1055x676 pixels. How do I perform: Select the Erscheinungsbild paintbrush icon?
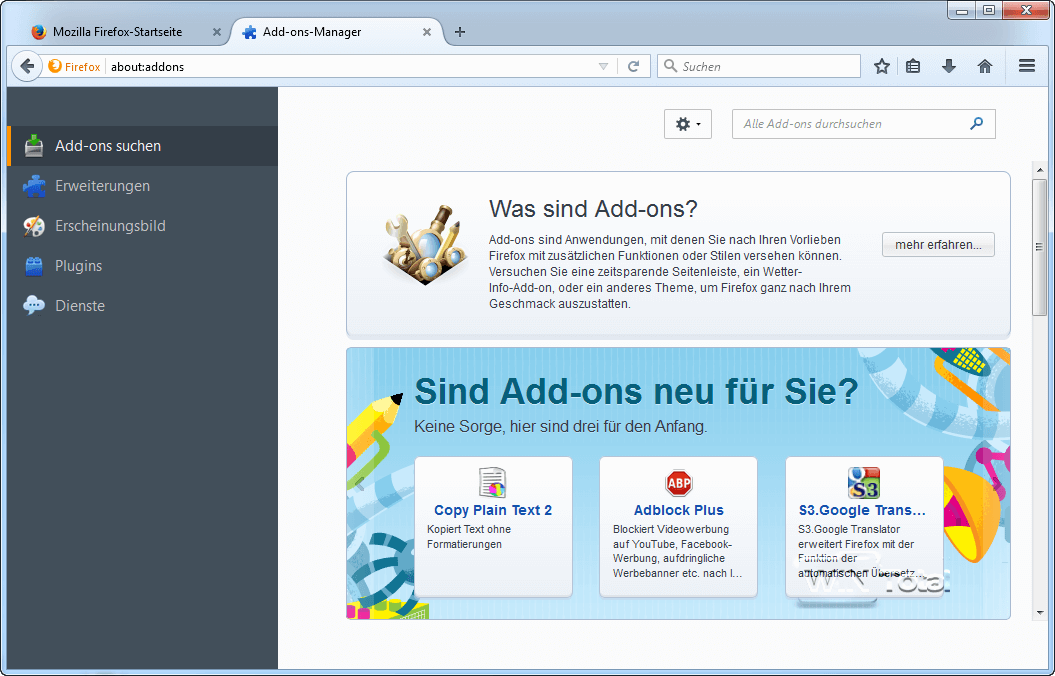click(x=34, y=226)
